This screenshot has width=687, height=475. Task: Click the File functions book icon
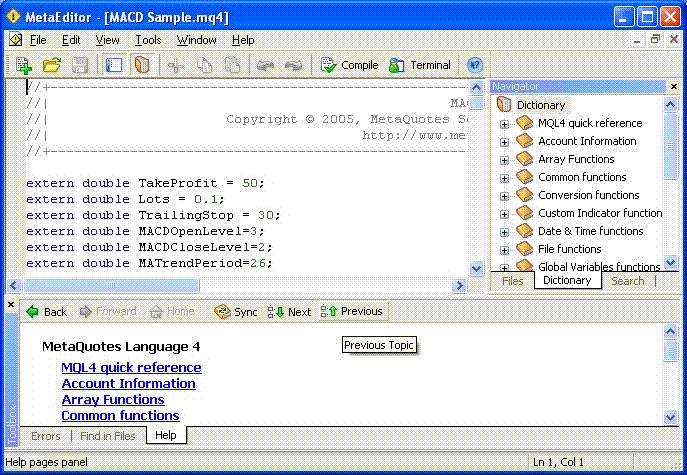[524, 249]
